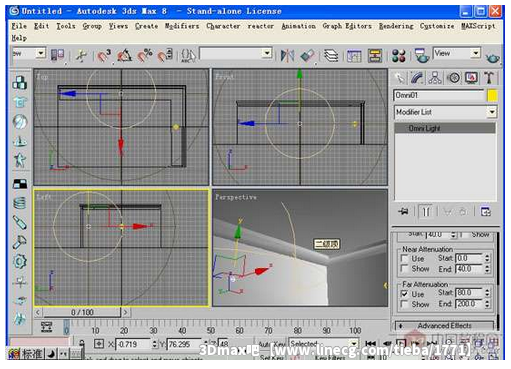Open the Material Editor four-spheres icon

[x=399, y=55]
